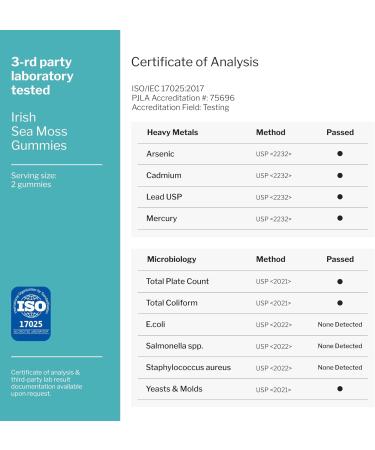The image size is (375, 450).
Task: Click the ISO 17025 badge
Action: click(31, 313)
